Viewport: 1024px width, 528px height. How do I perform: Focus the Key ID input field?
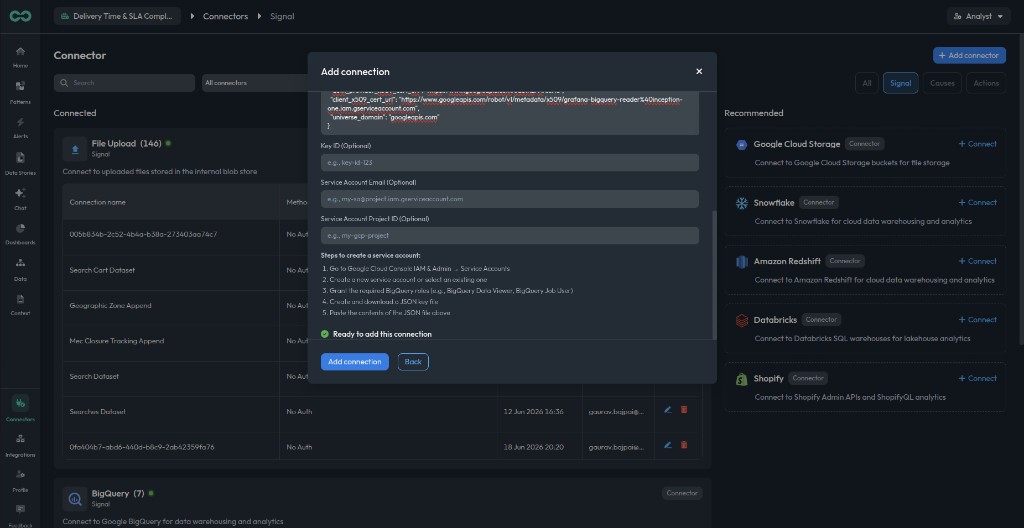click(x=509, y=163)
